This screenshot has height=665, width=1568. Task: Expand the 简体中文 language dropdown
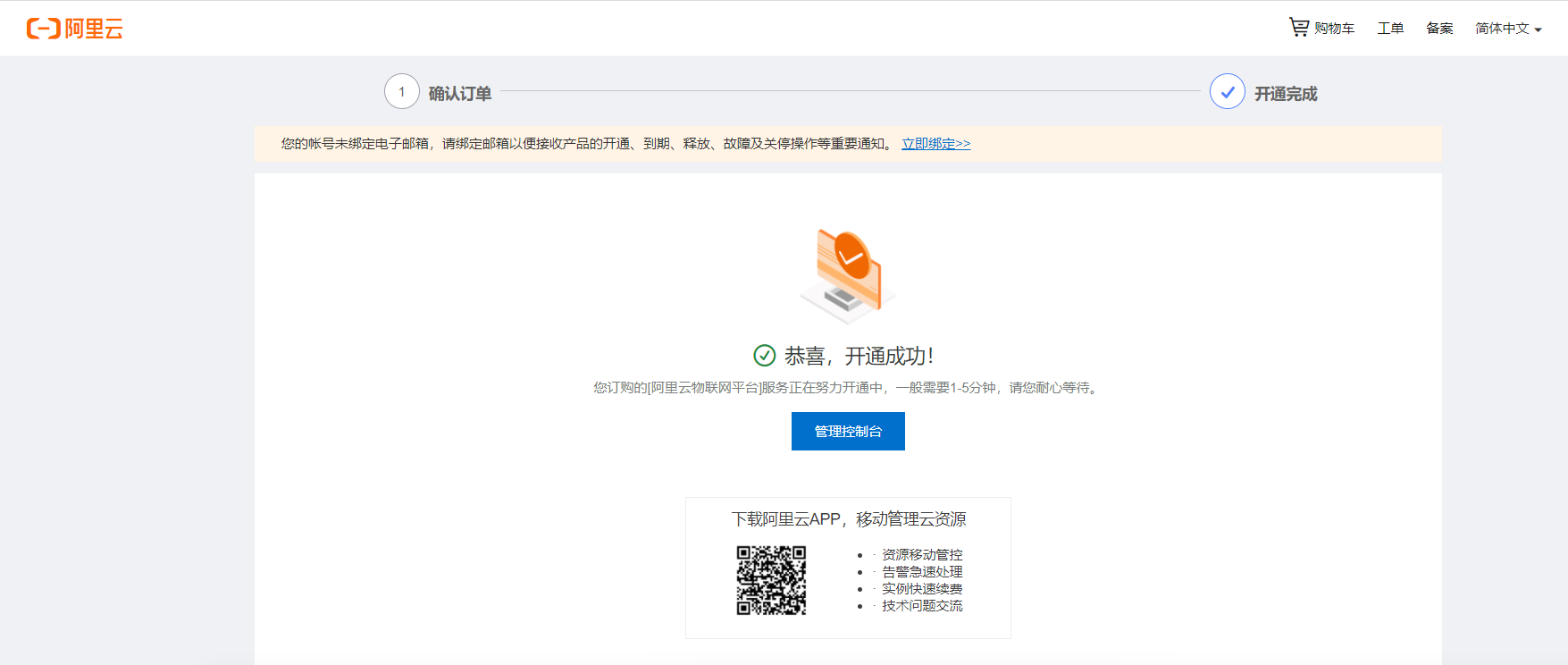pyautogui.click(x=1508, y=29)
